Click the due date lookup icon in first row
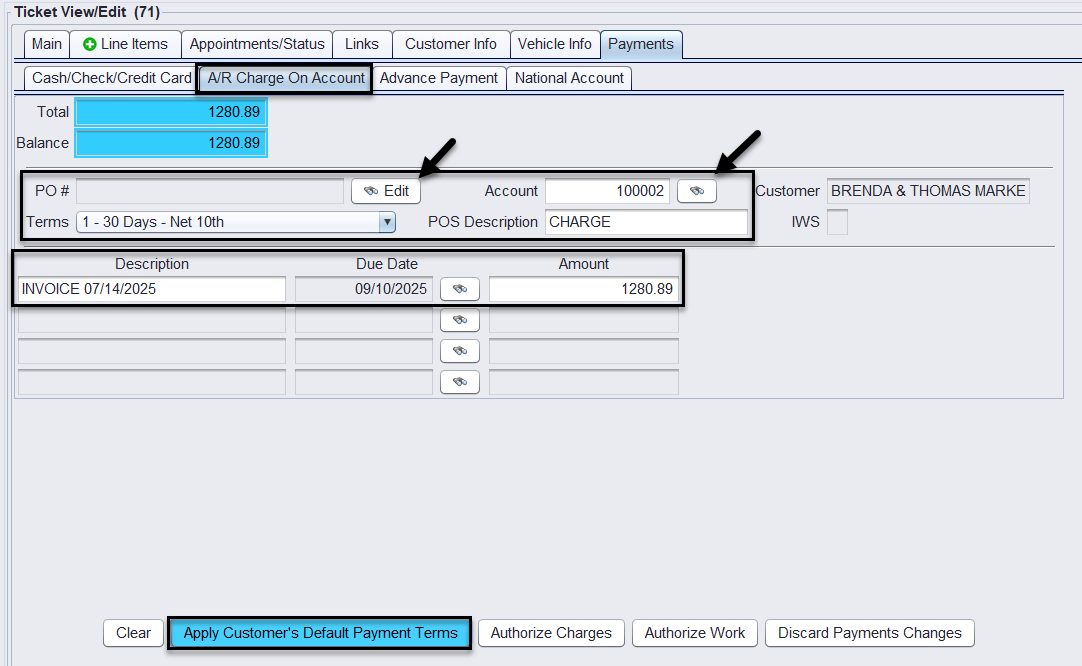The width and height of the screenshot is (1082, 666). click(x=460, y=289)
